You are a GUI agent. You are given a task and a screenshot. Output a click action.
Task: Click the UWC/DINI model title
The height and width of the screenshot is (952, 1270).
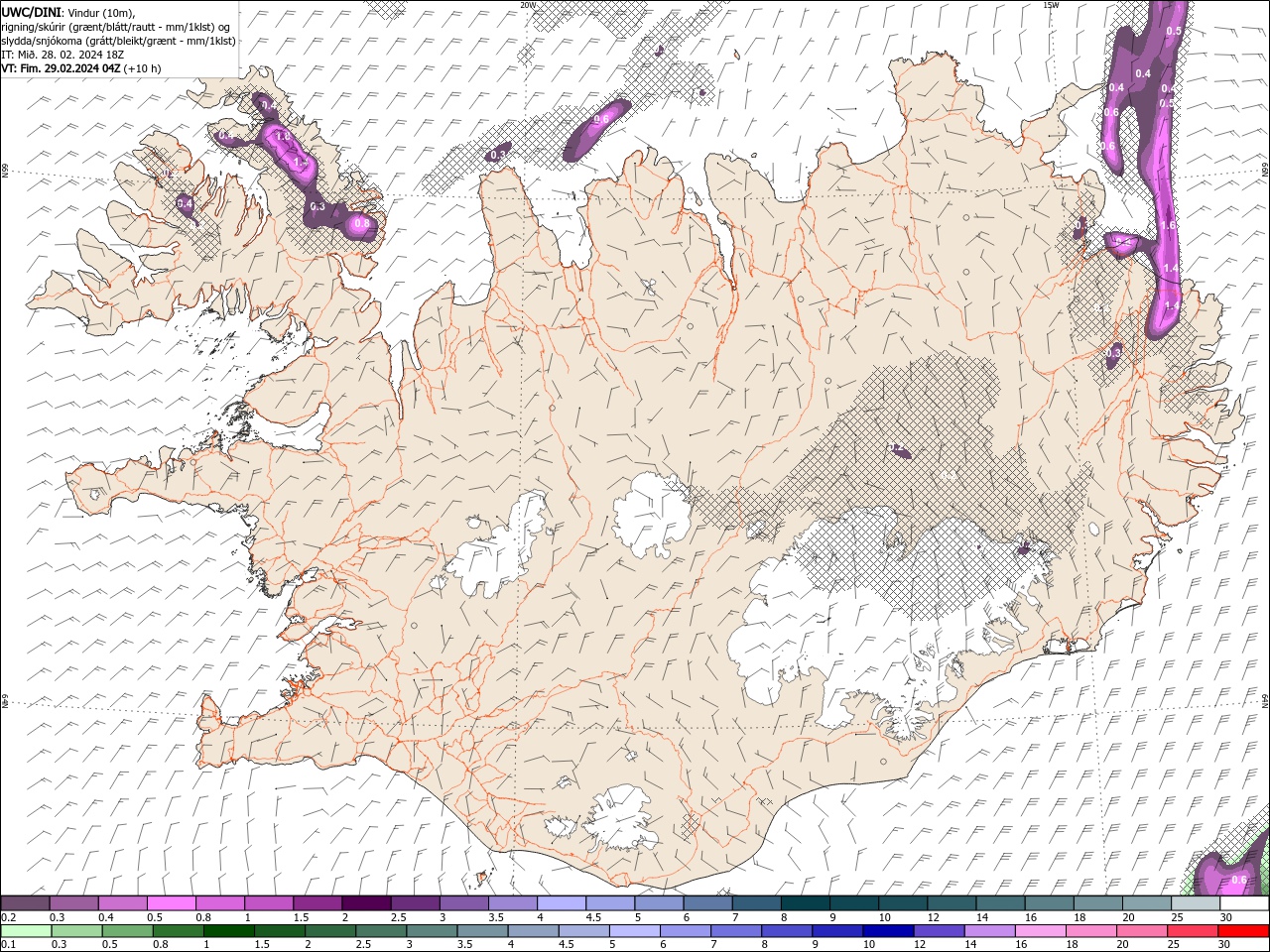[x=30, y=12]
